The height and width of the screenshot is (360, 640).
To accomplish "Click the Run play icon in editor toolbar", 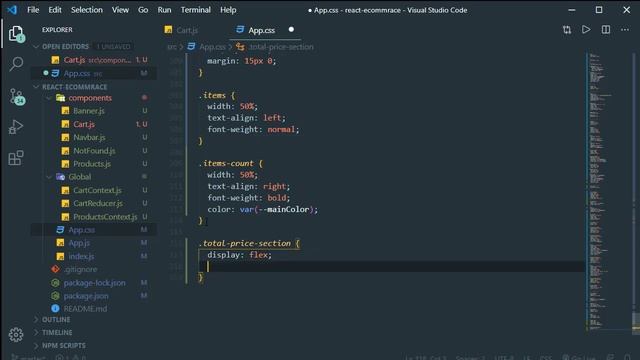I will pos(586,30).
